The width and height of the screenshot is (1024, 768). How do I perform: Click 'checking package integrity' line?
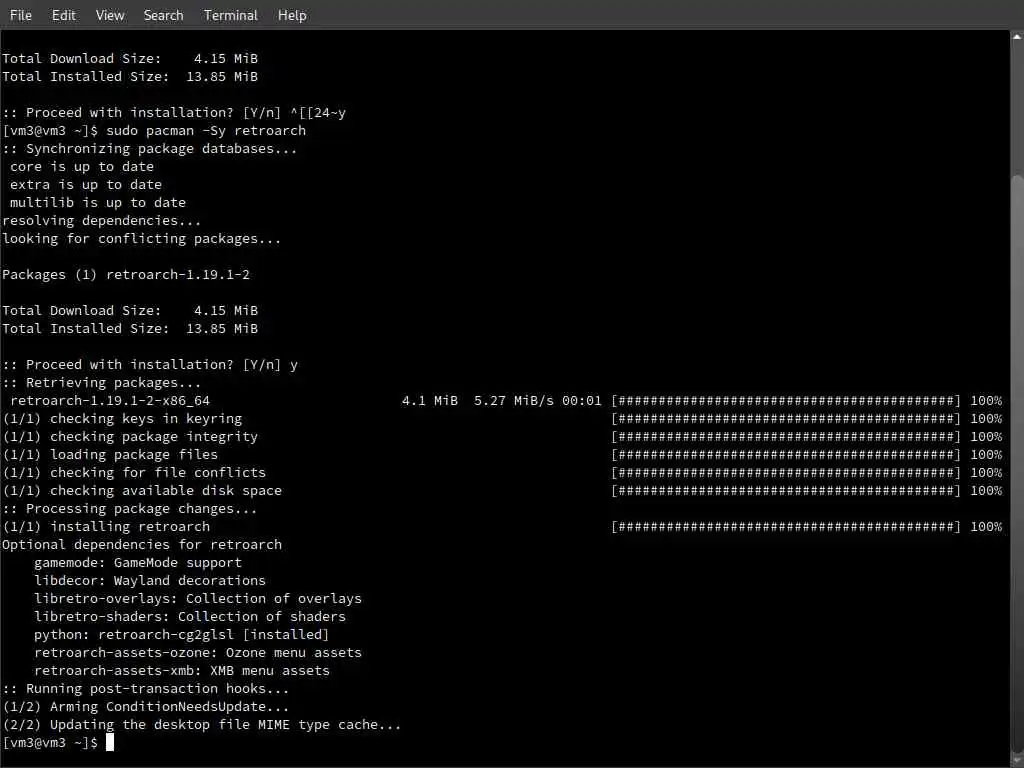(x=130, y=437)
